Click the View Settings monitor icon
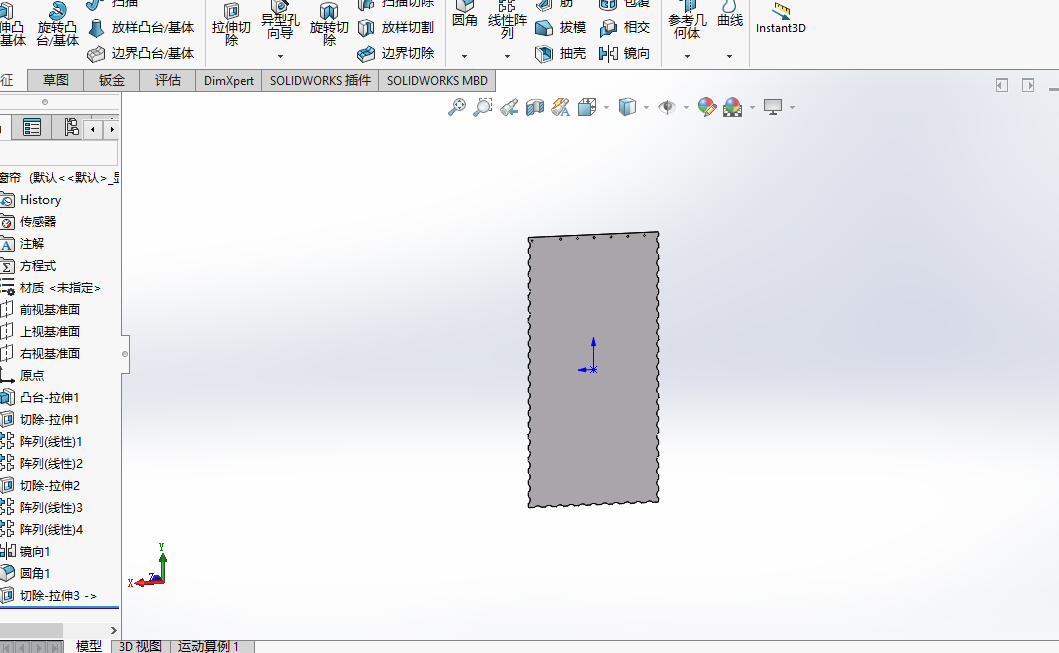Viewport: 1059px width, 653px height. 773,107
